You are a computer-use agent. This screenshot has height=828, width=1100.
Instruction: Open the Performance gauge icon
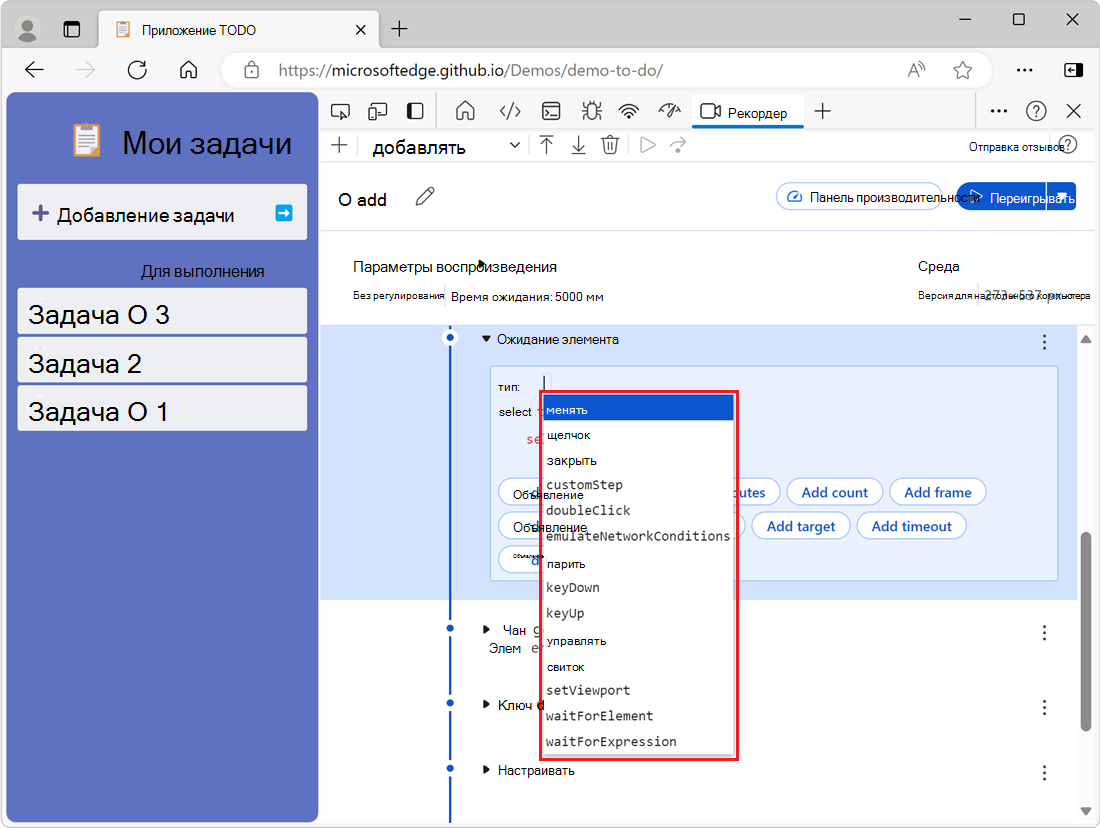(670, 112)
